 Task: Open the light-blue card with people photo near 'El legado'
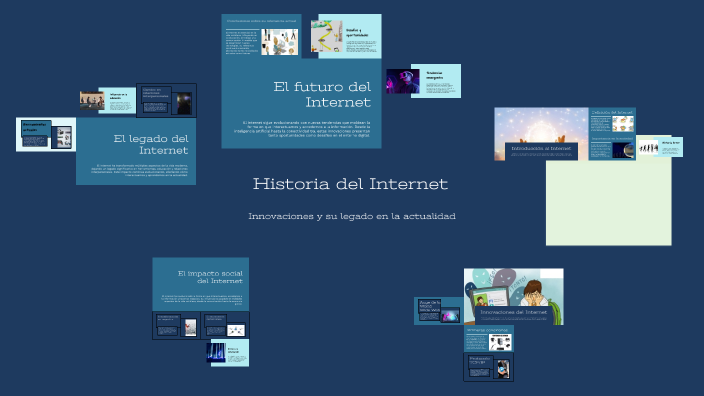click(x=108, y=100)
